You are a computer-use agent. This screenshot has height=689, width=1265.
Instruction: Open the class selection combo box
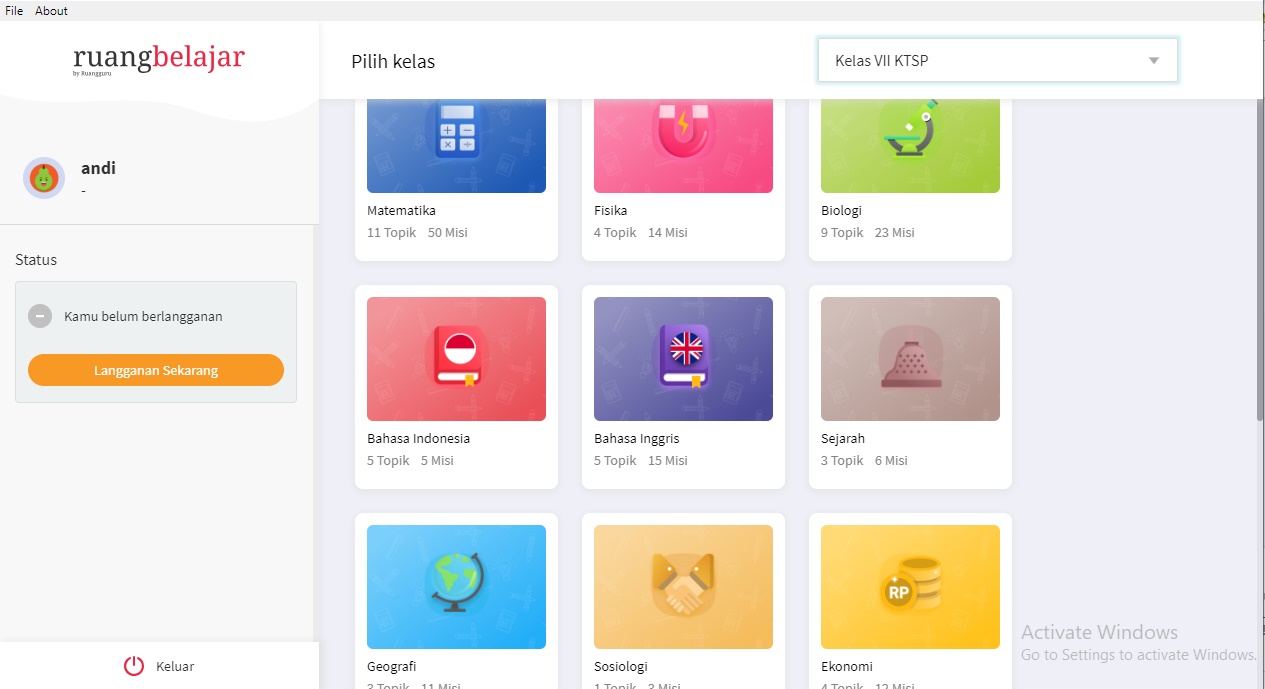[x=998, y=60]
